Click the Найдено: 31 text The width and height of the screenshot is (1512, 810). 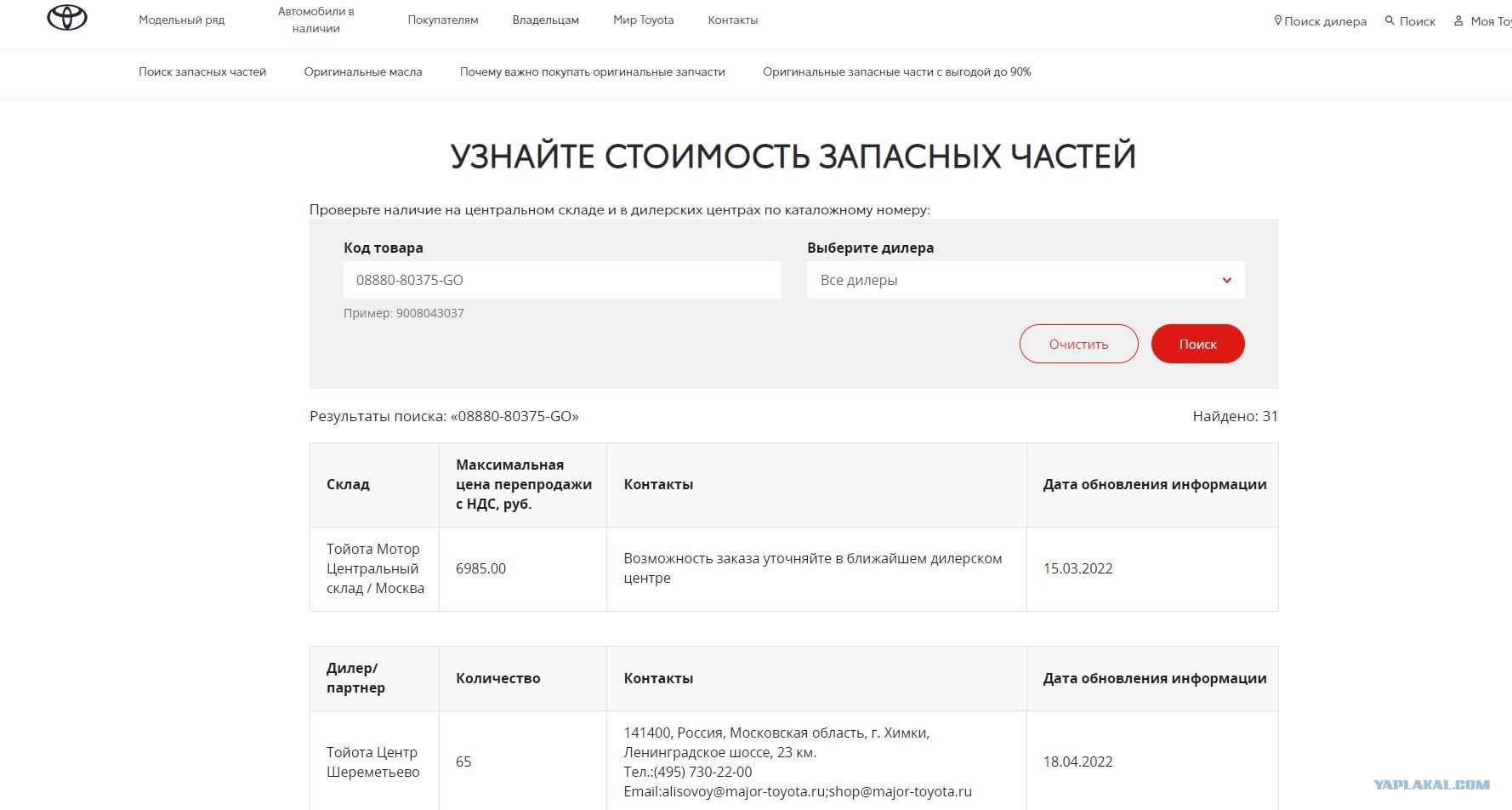coord(1236,416)
